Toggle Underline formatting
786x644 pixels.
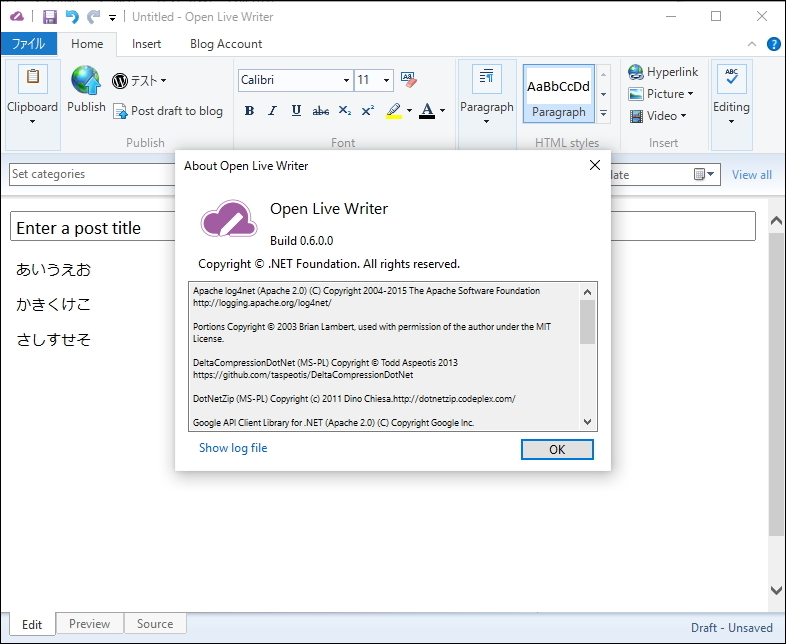(x=296, y=111)
